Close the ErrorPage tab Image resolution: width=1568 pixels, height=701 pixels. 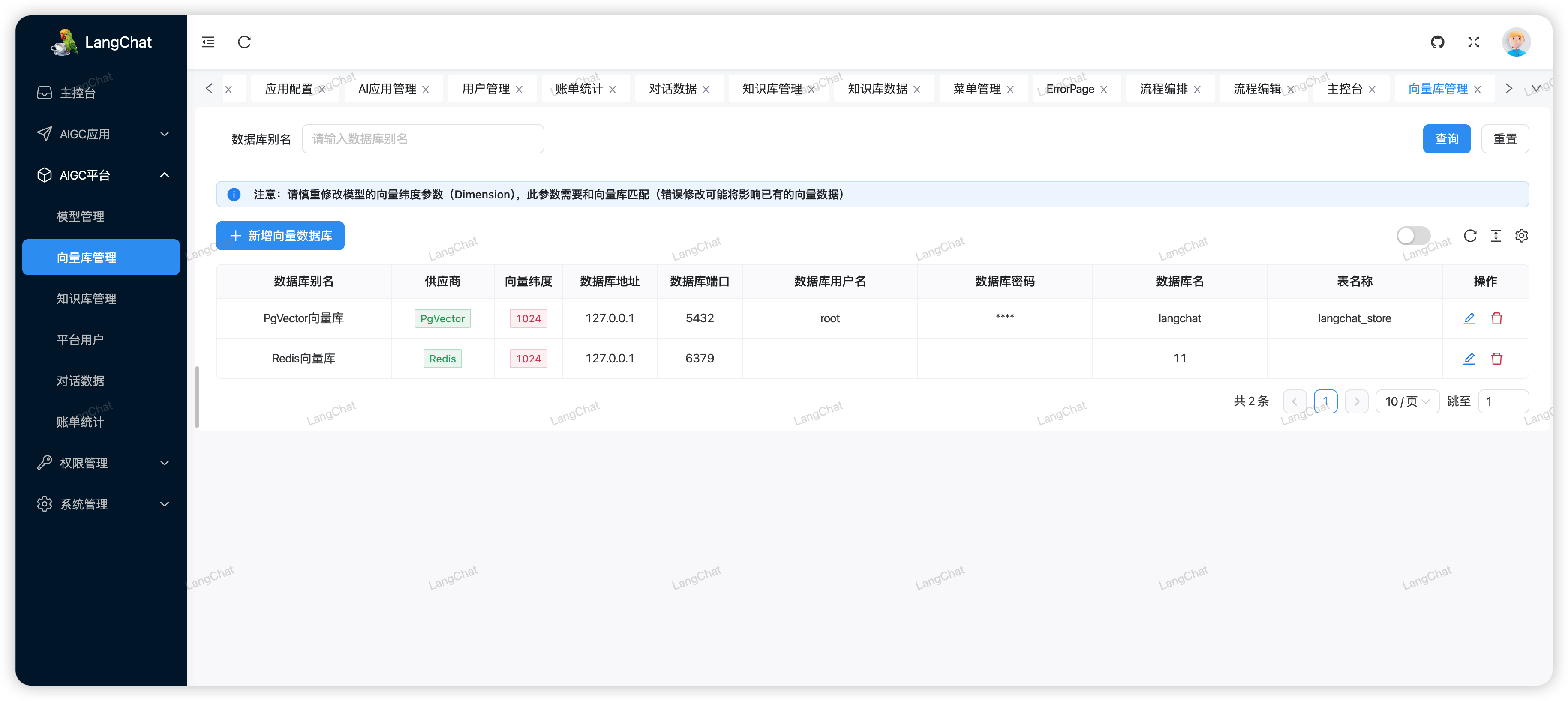click(x=1104, y=90)
